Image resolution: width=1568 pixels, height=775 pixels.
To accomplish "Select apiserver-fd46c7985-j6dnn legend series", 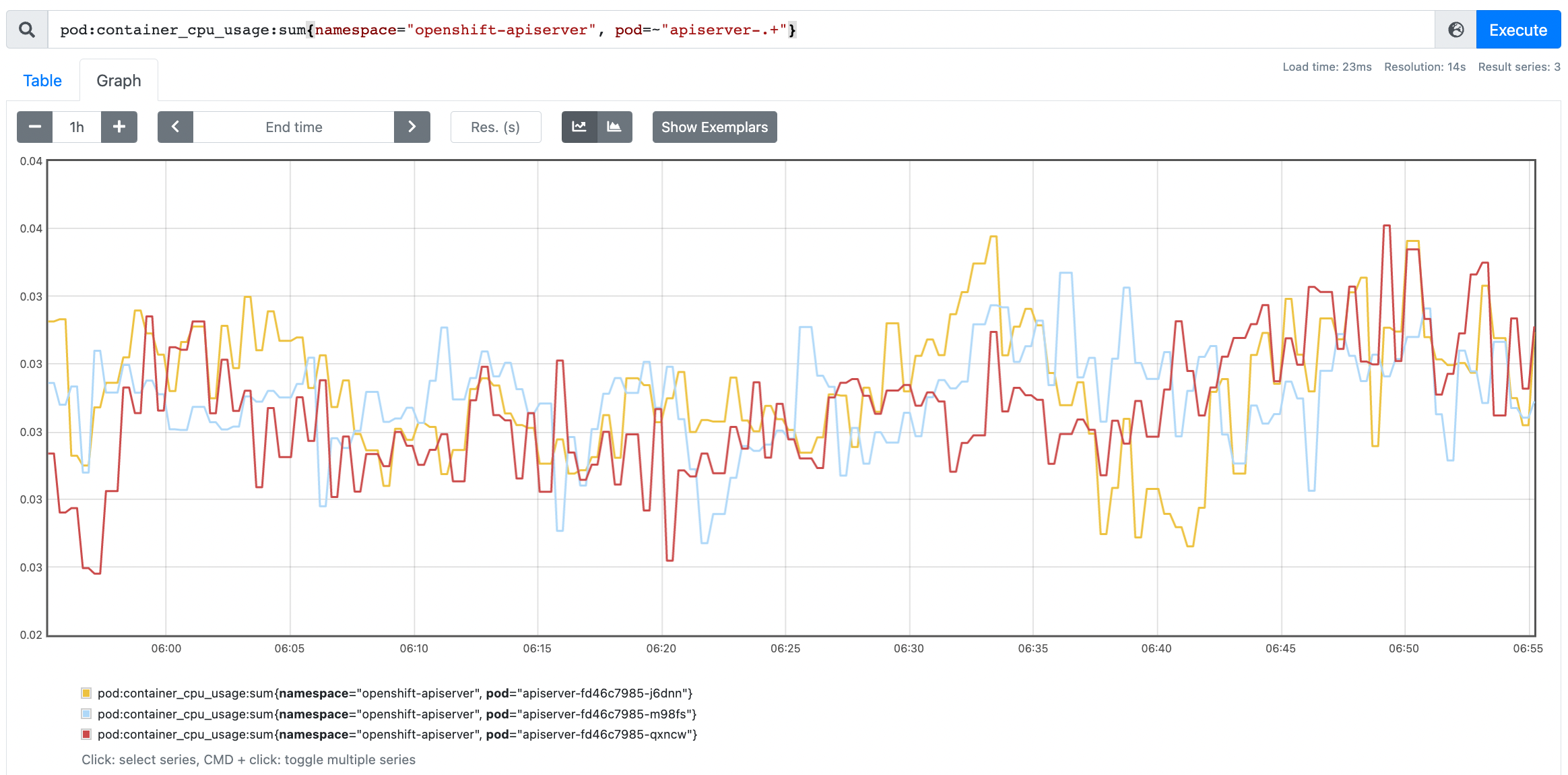I will click(395, 693).
